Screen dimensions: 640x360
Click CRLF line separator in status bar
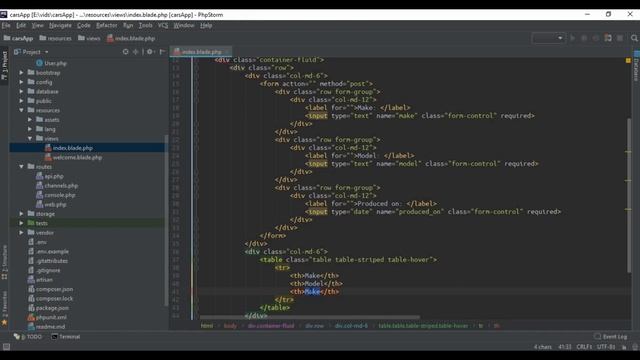coord(584,347)
